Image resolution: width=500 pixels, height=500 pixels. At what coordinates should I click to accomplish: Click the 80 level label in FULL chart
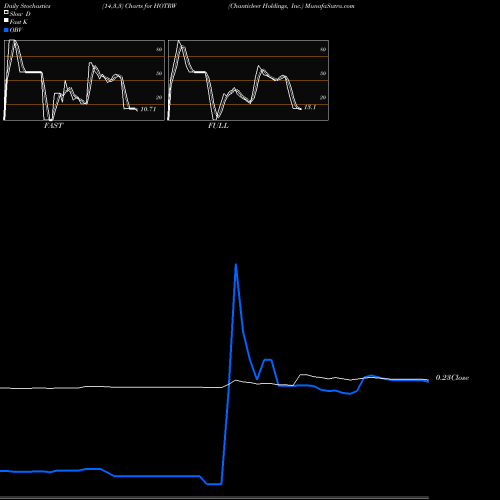pyautogui.click(x=323, y=49)
